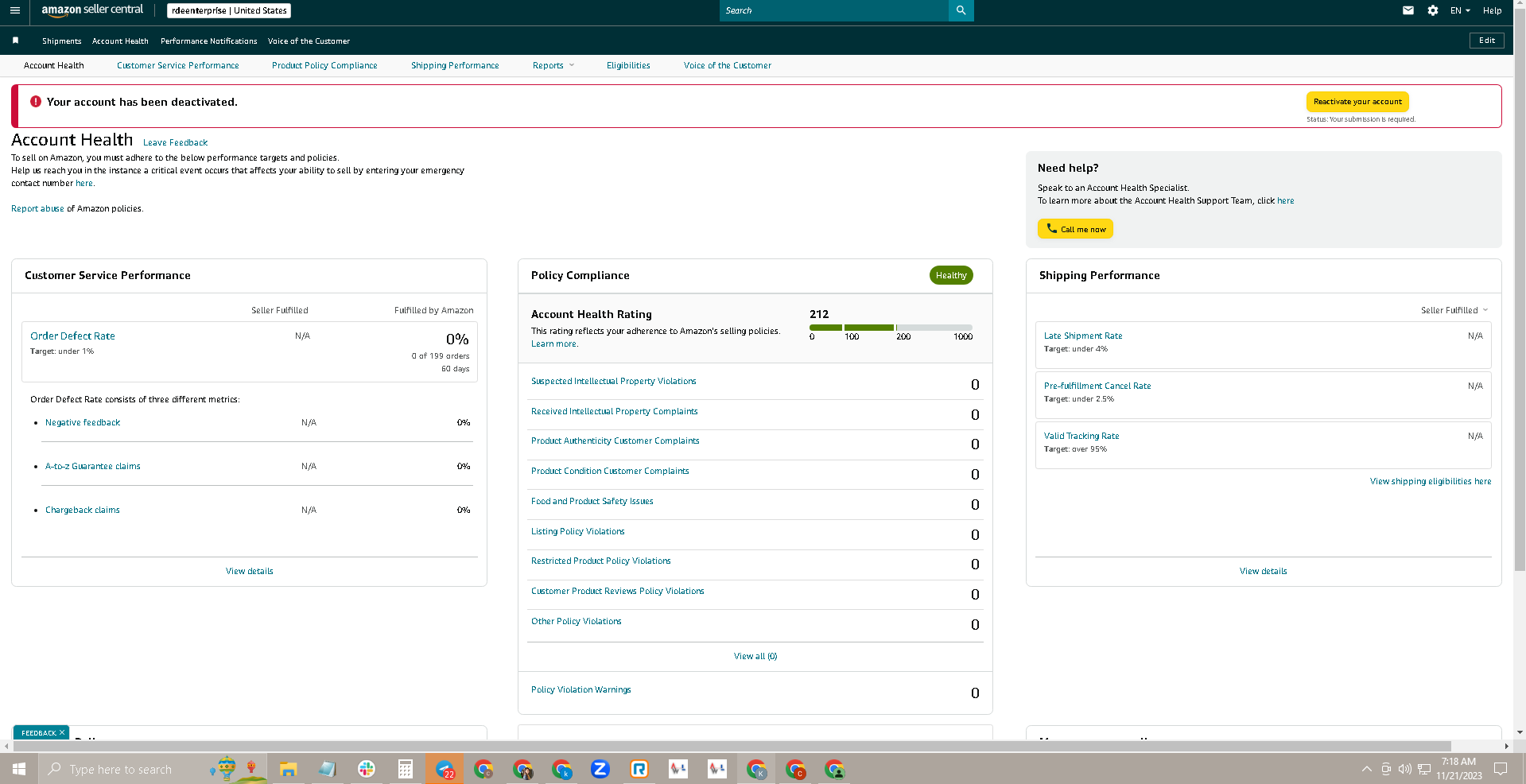The height and width of the screenshot is (784, 1526).
Task: Open the messages envelope icon
Action: (1408, 10)
